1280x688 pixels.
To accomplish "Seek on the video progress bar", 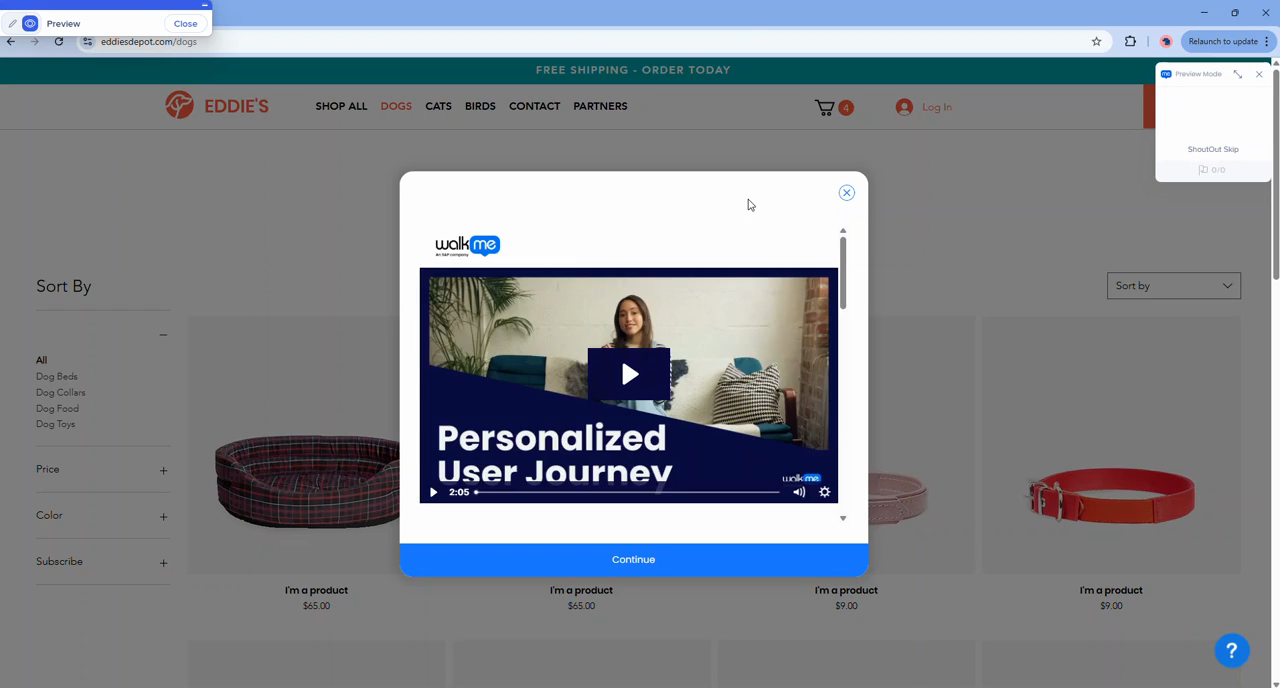I will 626,492.
